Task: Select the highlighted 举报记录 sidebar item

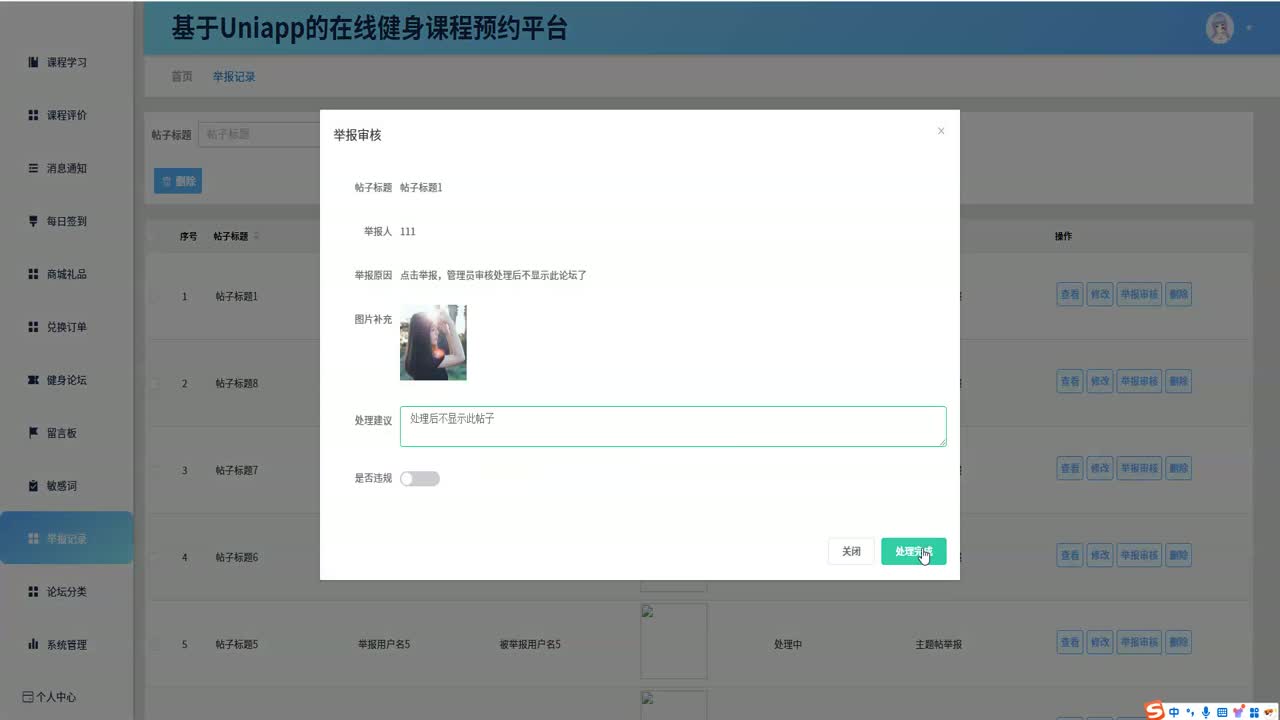Action: tap(66, 538)
